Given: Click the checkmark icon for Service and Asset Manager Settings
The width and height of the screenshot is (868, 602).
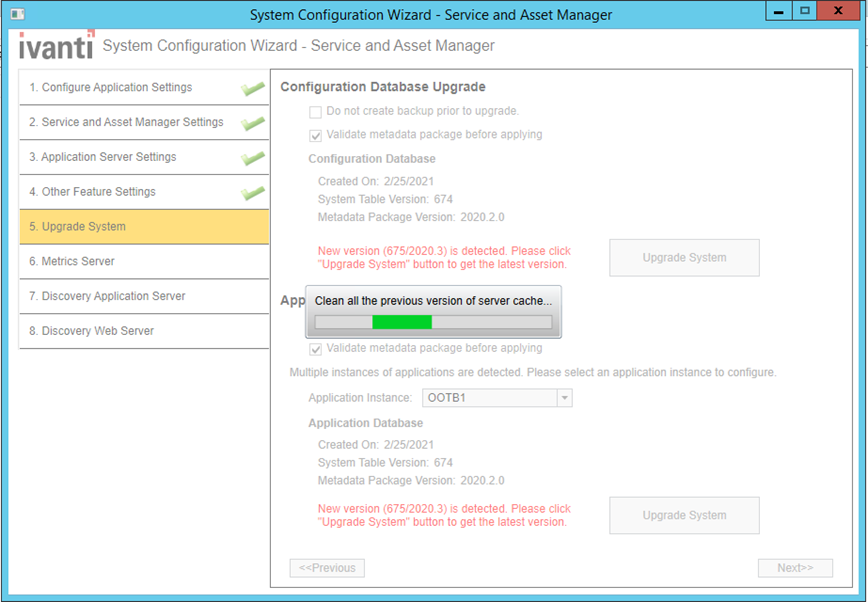Looking at the screenshot, I should [253, 122].
